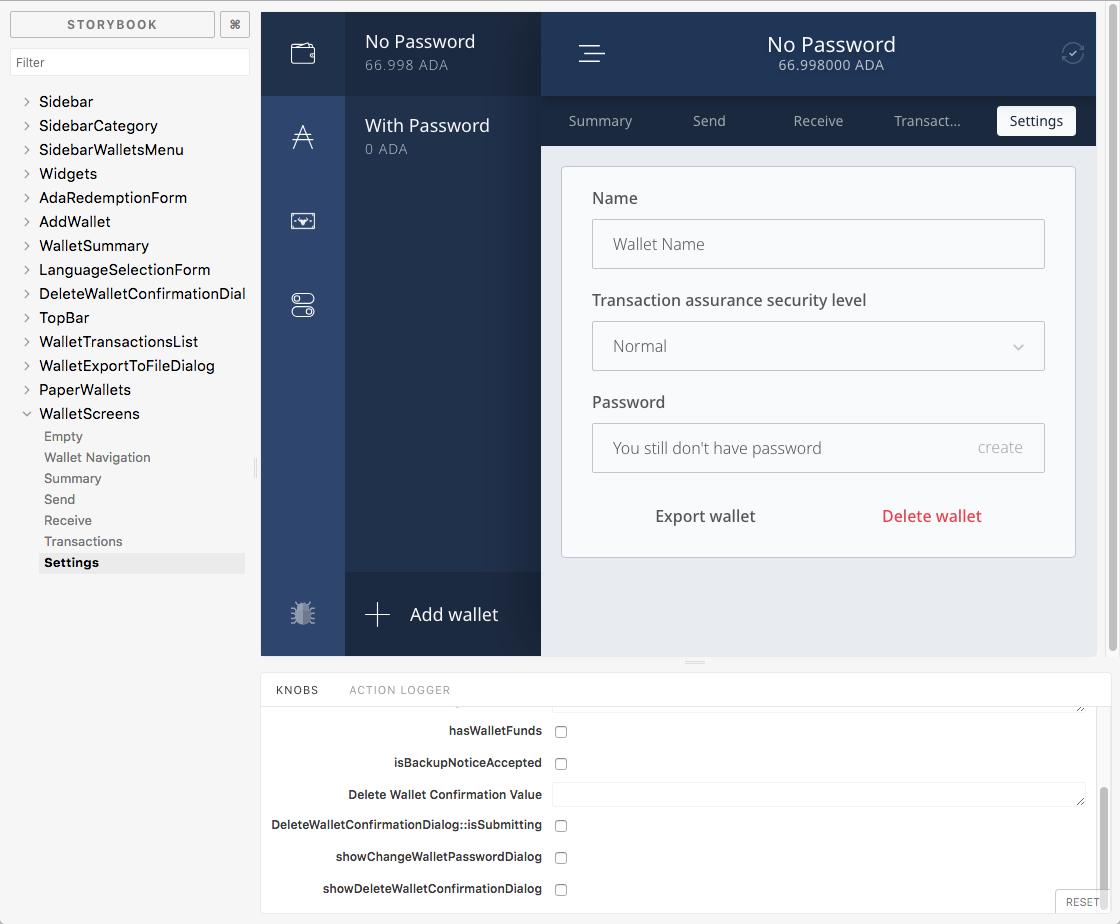1120x924 pixels.
Task: Click the sync status checkmark icon
Action: point(1072,54)
